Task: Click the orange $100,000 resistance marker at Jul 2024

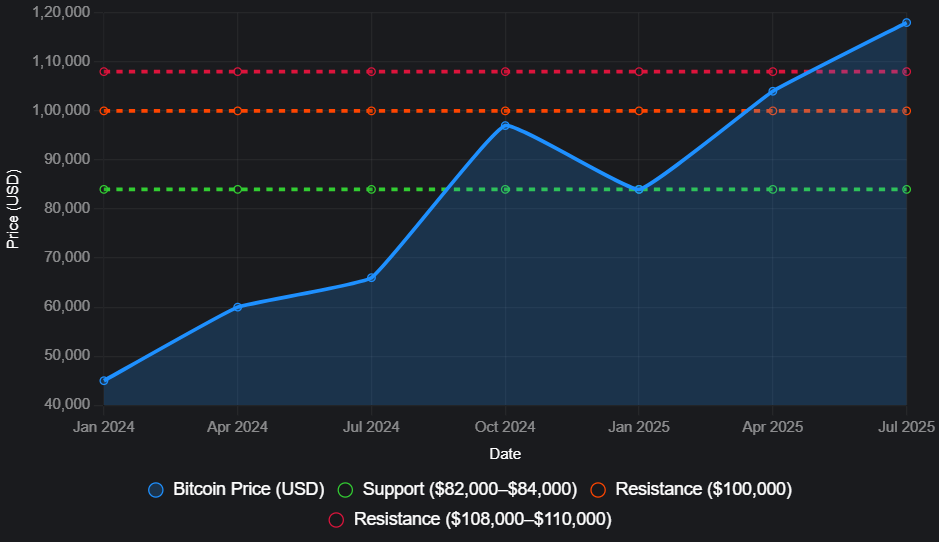Action: (x=371, y=111)
